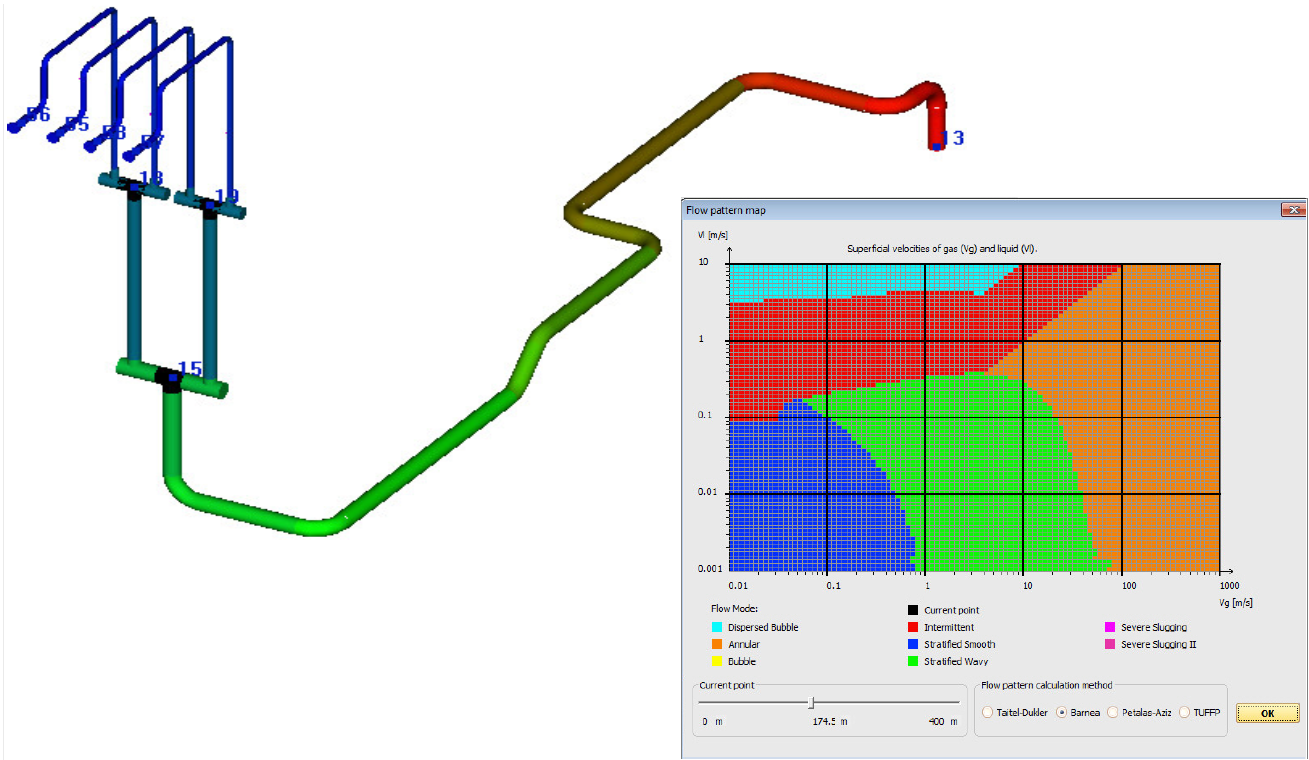This screenshot has height=760, width=1309.
Task: Click the 'Flow Mode:' legend heading
Action: 734,608
